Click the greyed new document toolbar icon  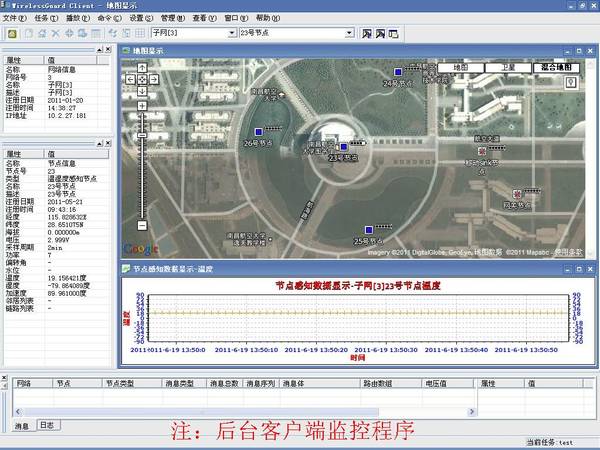(x=29, y=34)
